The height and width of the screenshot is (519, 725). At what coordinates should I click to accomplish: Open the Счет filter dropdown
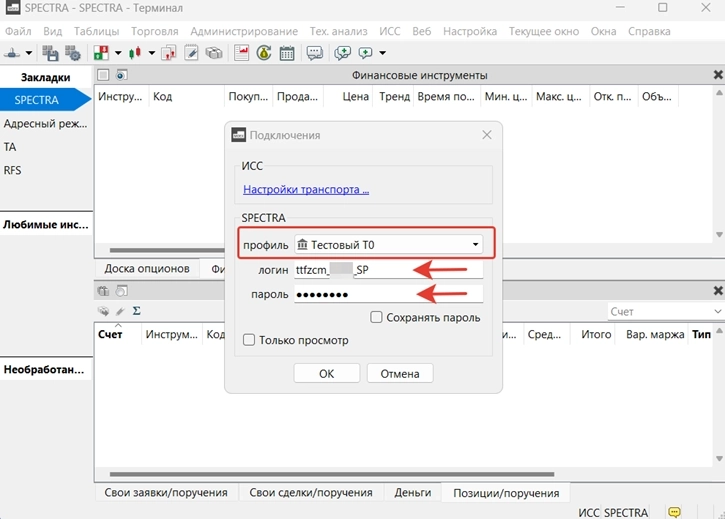(x=664, y=312)
